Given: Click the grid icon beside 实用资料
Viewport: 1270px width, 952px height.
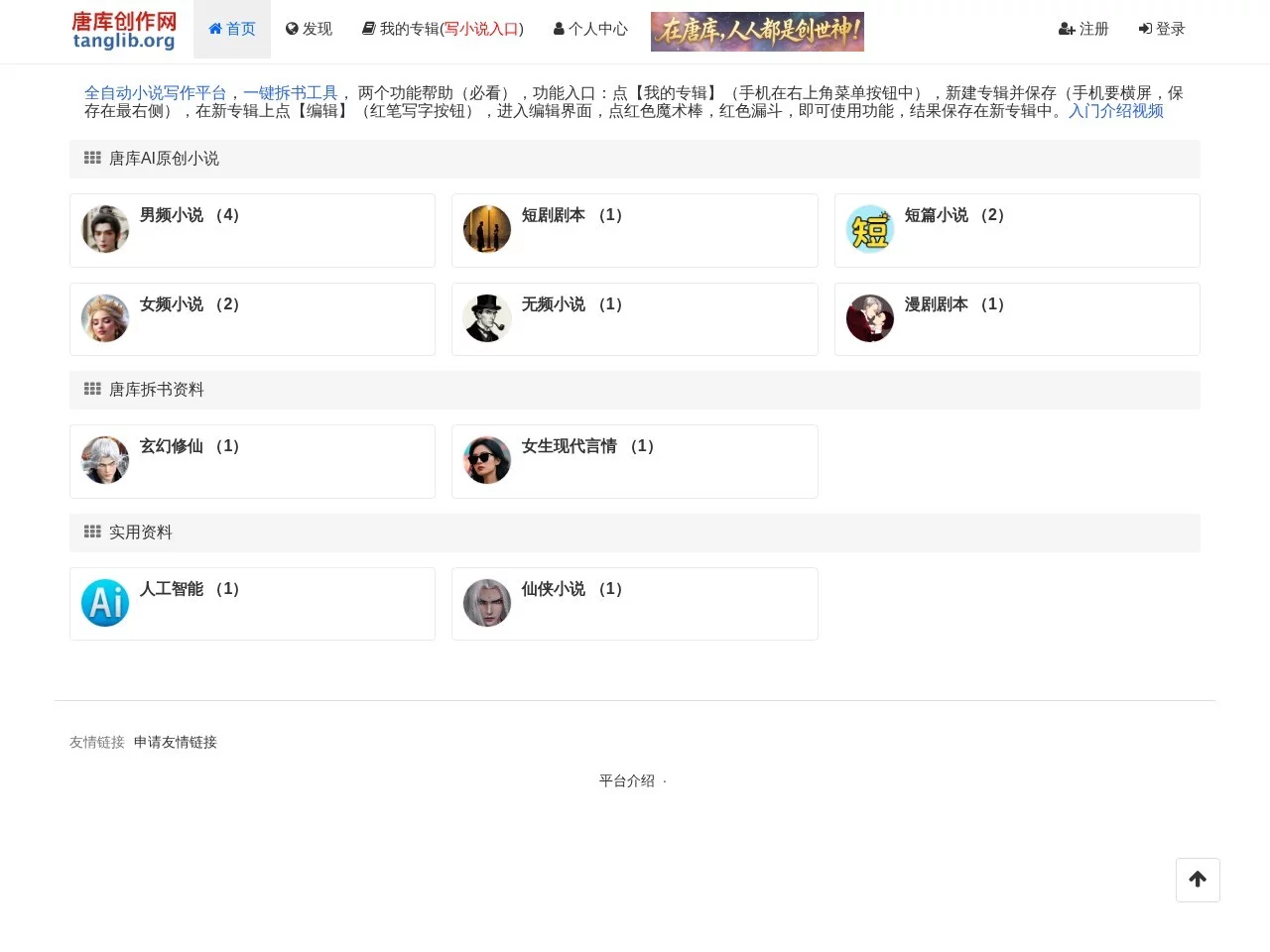Looking at the screenshot, I should pyautogui.click(x=91, y=532).
